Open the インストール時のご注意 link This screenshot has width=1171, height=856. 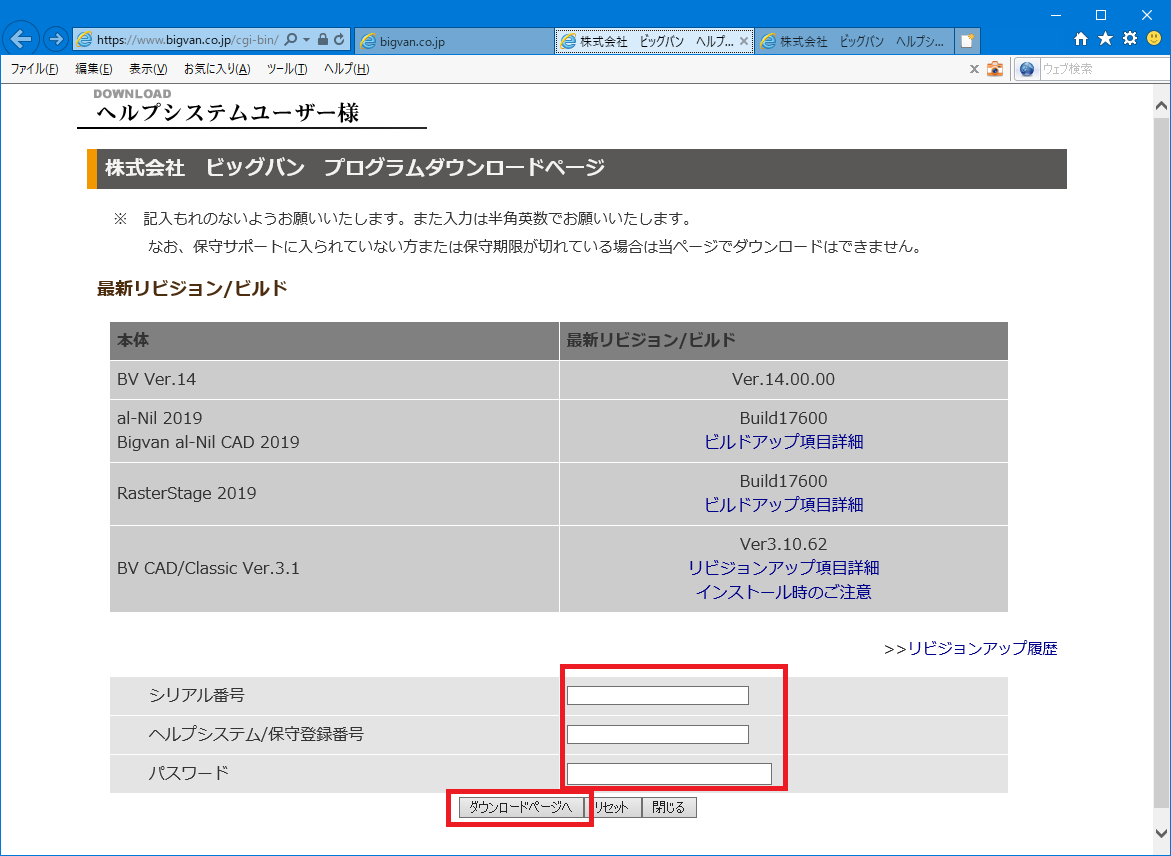(783, 592)
